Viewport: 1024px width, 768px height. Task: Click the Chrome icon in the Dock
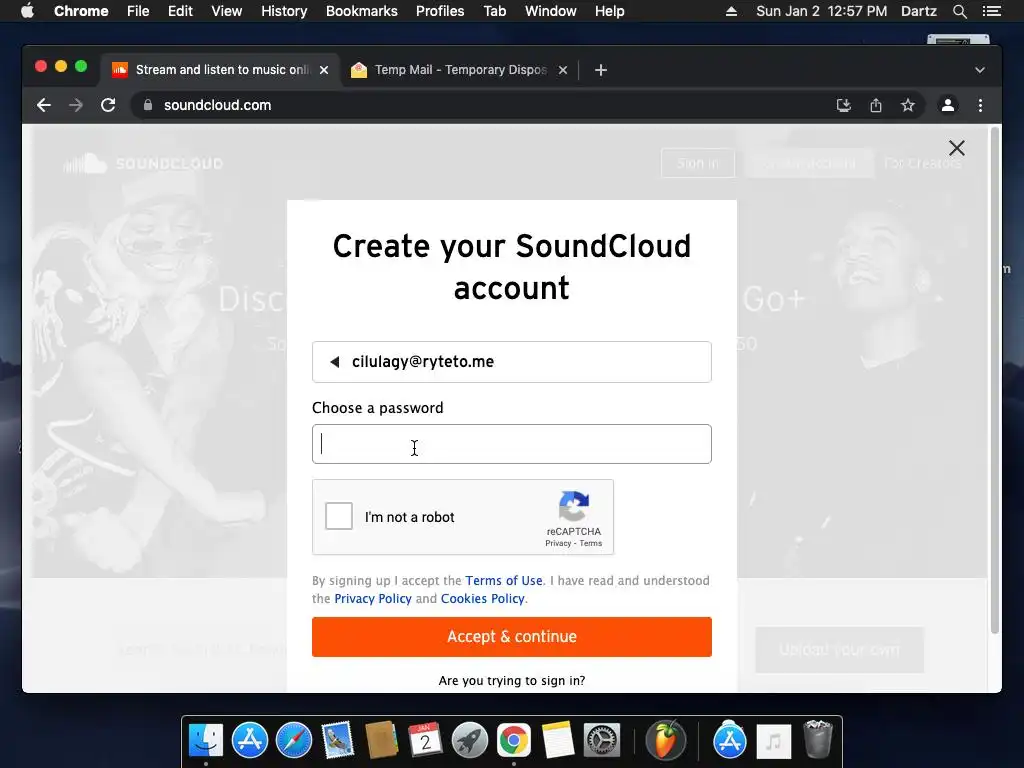[514, 741]
